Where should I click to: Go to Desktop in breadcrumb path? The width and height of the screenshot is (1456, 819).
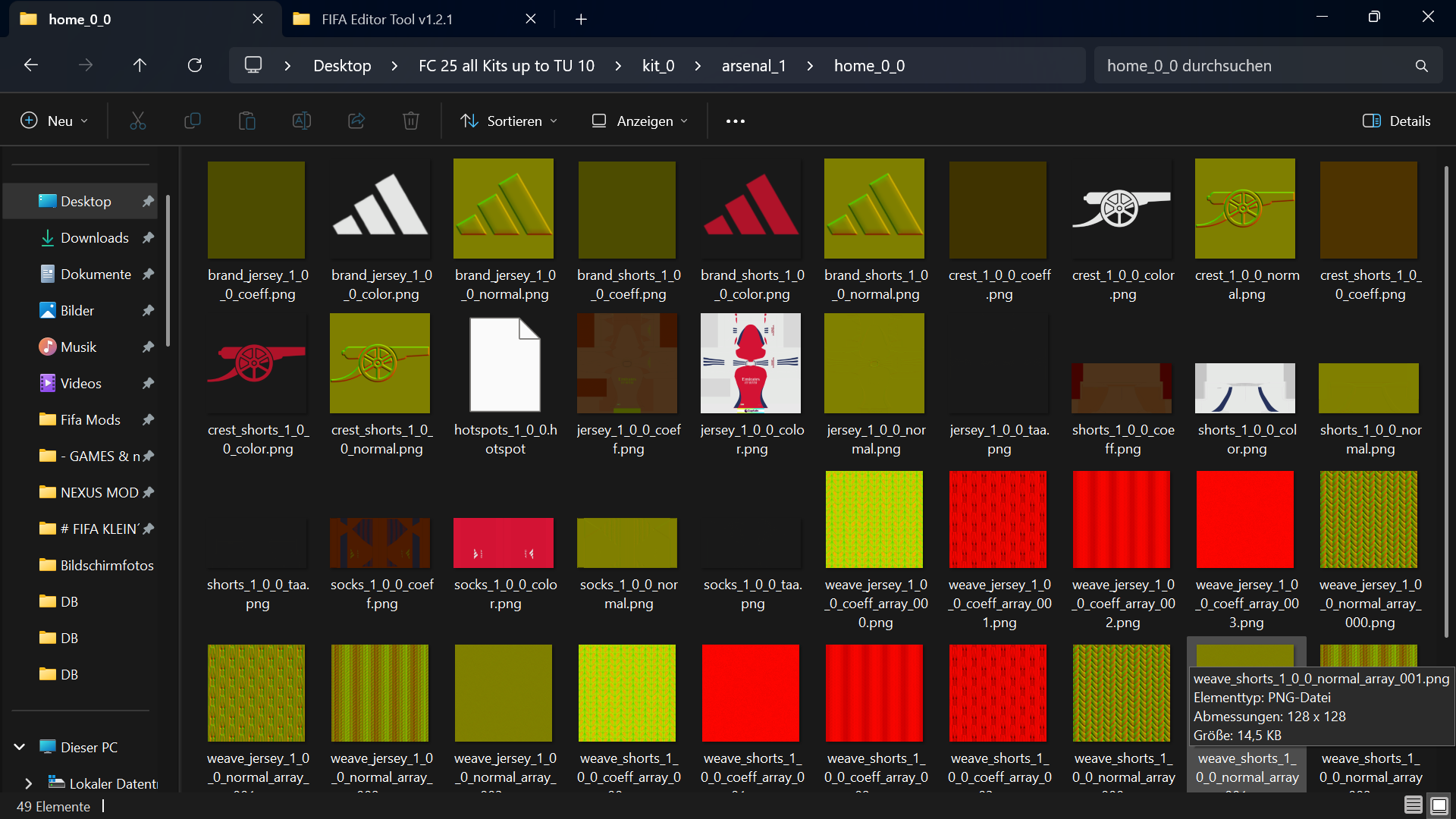coord(342,66)
